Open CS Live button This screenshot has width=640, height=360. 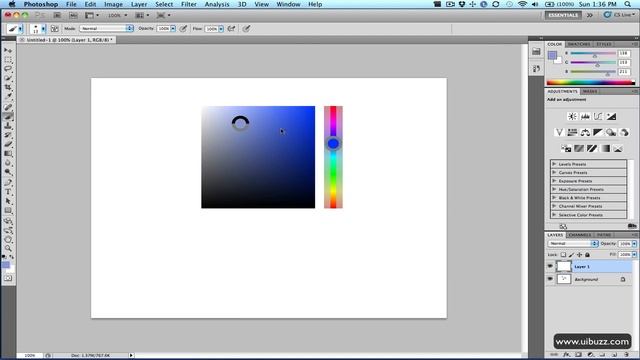[x=619, y=15]
